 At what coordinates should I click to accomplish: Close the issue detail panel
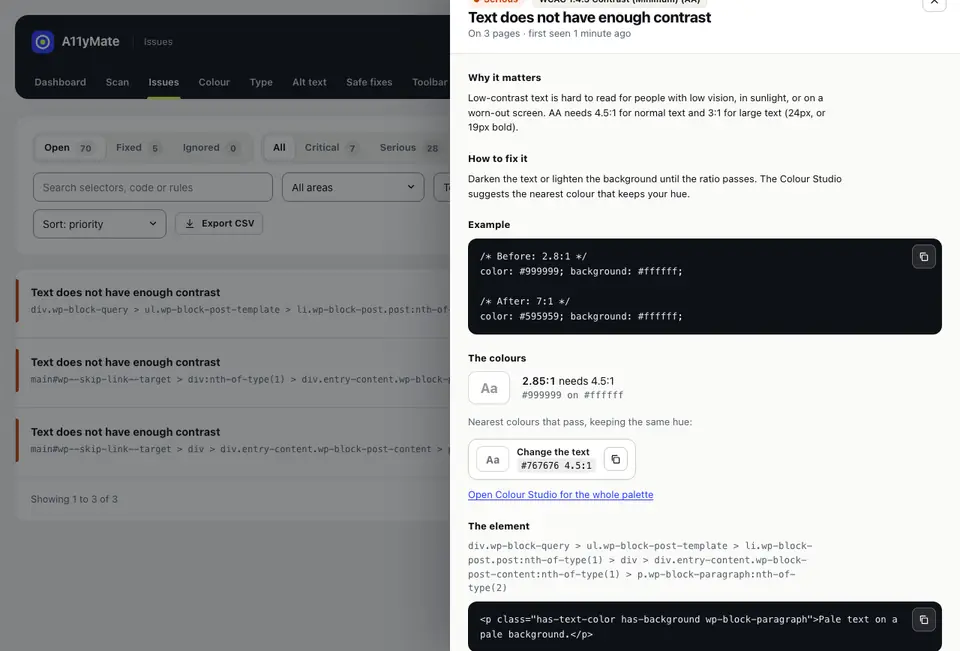pyautogui.click(x=934, y=2)
